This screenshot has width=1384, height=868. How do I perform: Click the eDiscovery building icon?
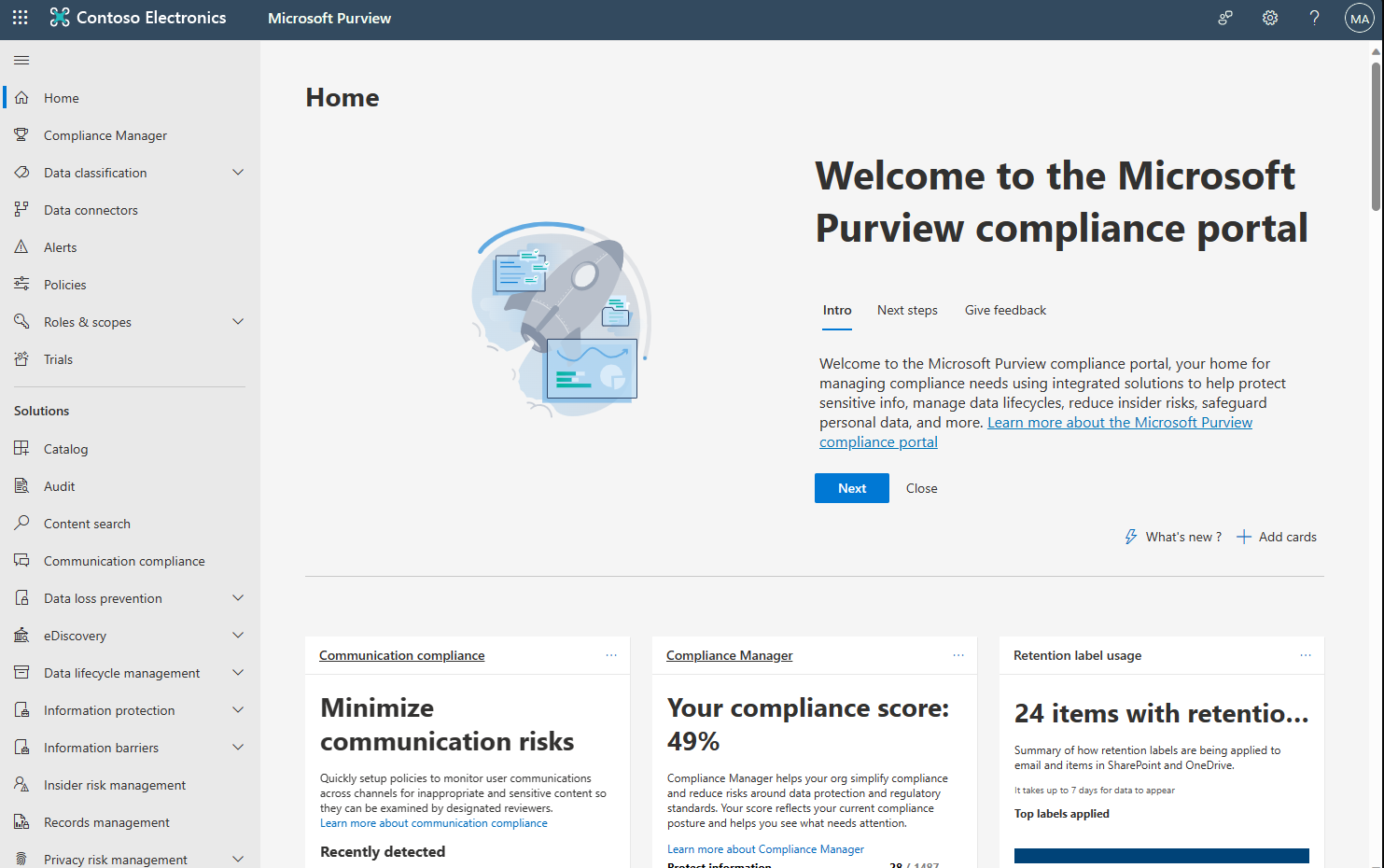coord(21,636)
